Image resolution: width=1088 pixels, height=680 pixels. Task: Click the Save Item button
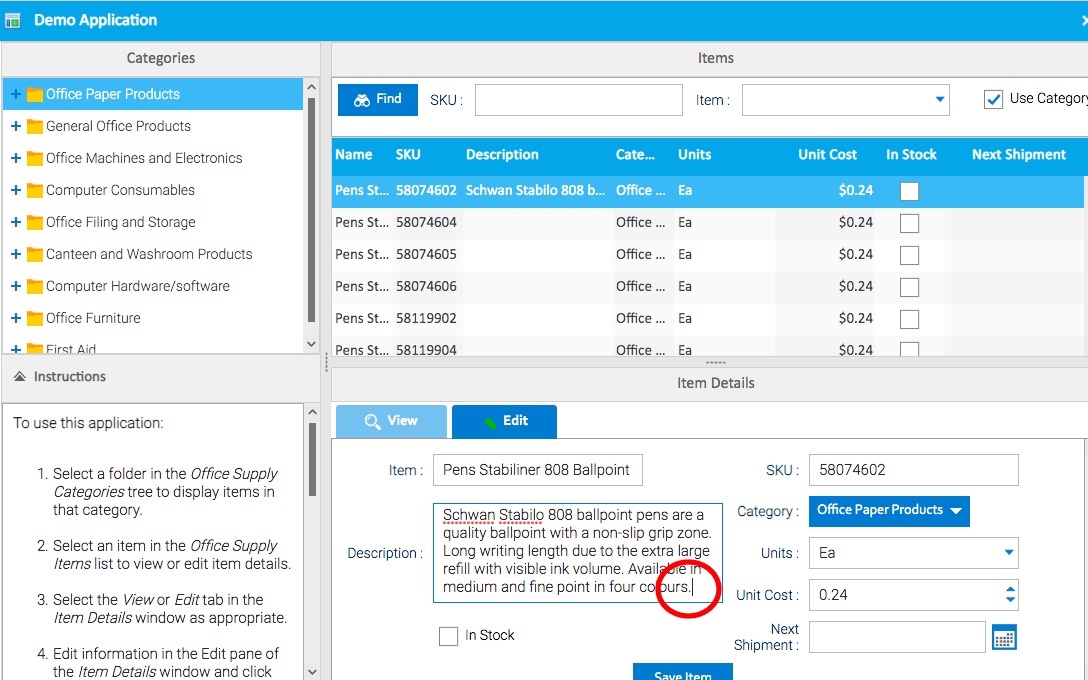click(x=682, y=673)
